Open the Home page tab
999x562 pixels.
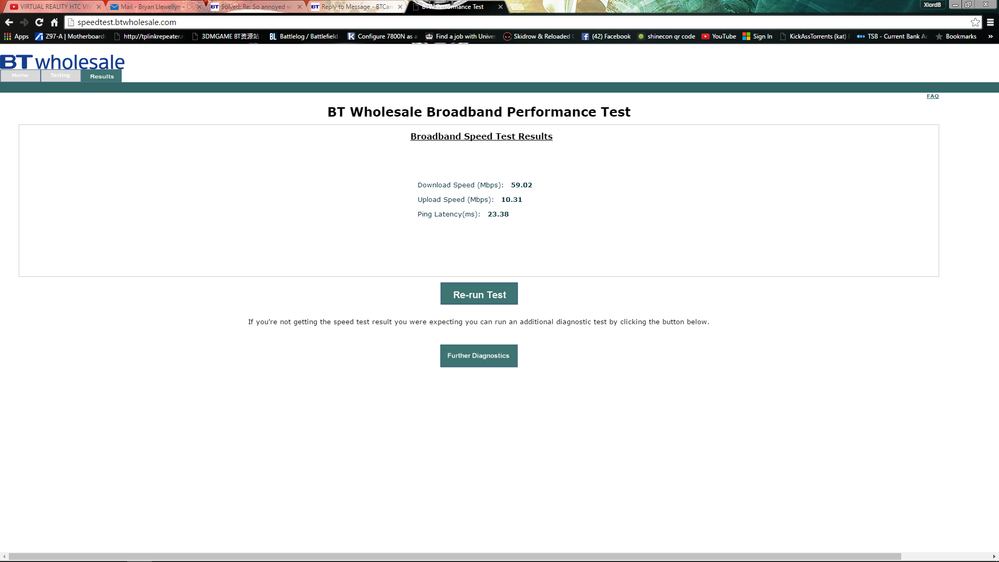point(20,76)
